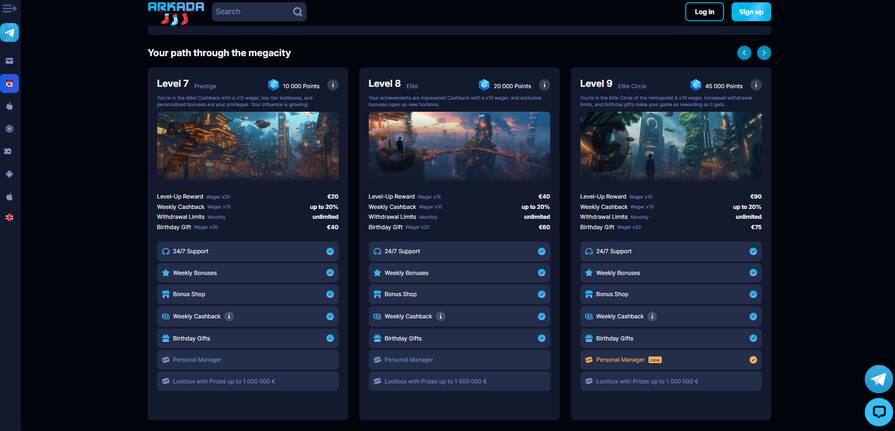Image resolution: width=895 pixels, height=431 pixels.
Task: Click the floating Telegram button
Action: click(x=878, y=378)
